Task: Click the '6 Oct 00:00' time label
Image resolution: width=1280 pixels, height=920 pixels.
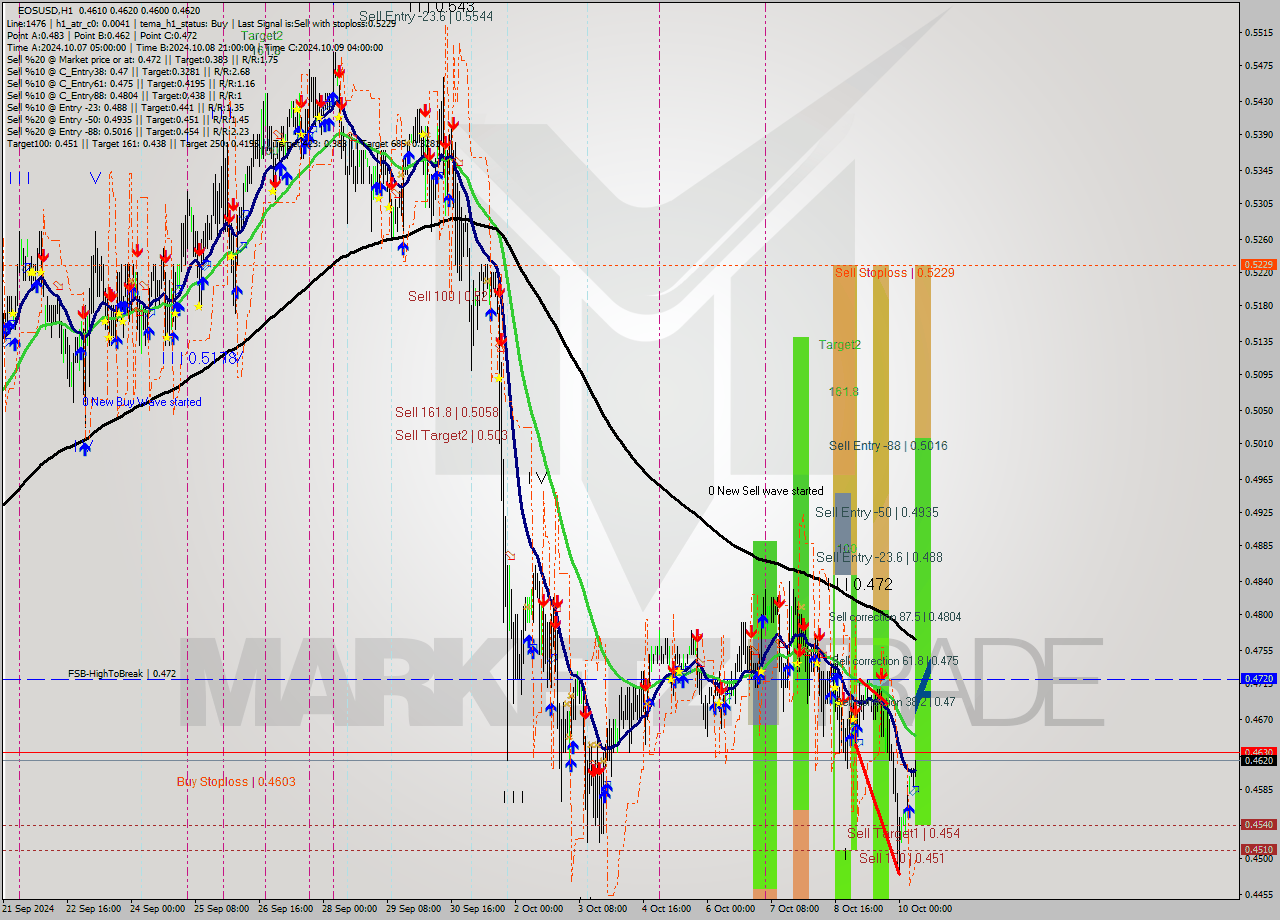Action: pyautogui.click(x=730, y=909)
